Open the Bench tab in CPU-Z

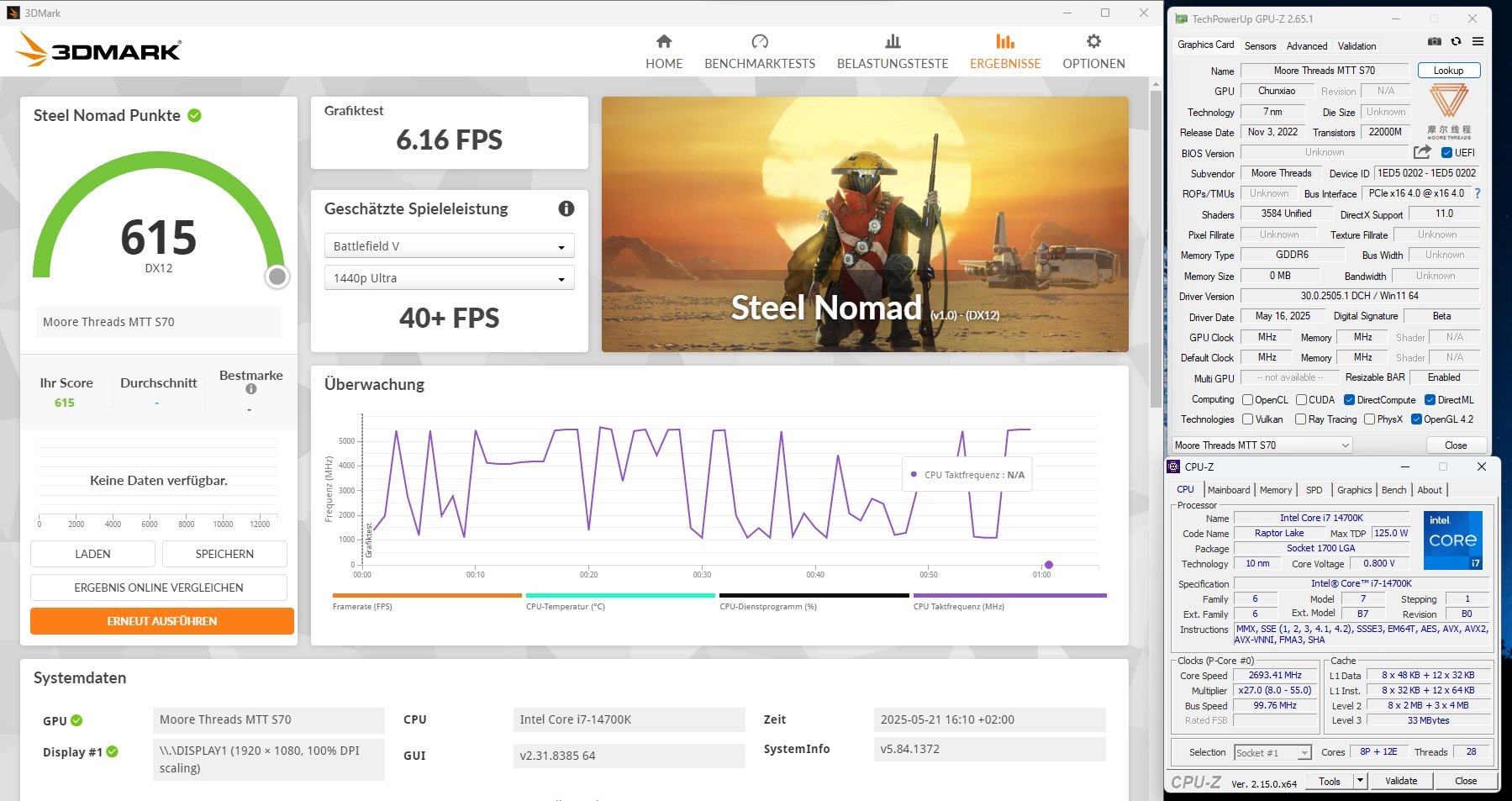pos(1393,490)
